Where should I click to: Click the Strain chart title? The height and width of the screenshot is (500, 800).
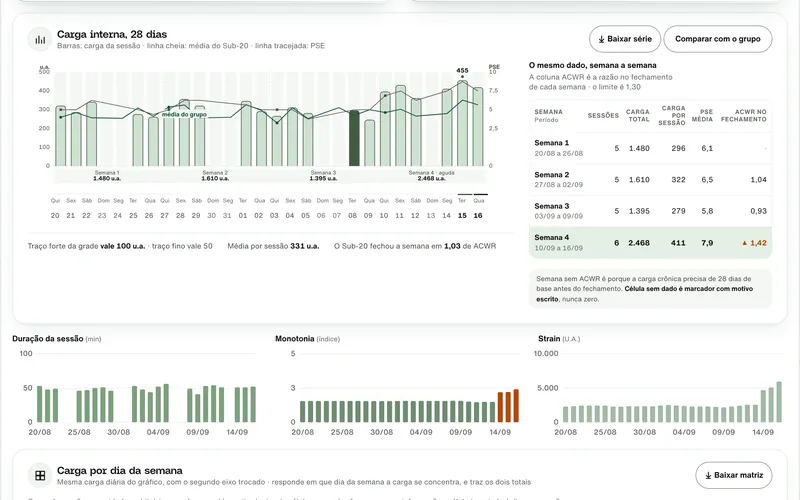559,339
